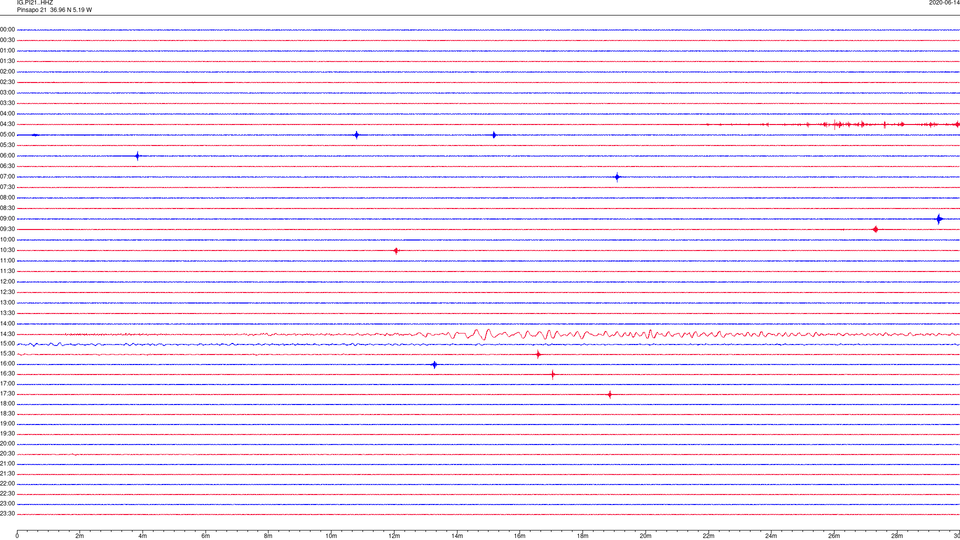Select the red spike on the 10:30 trace
The image size is (960, 540).
(396, 250)
